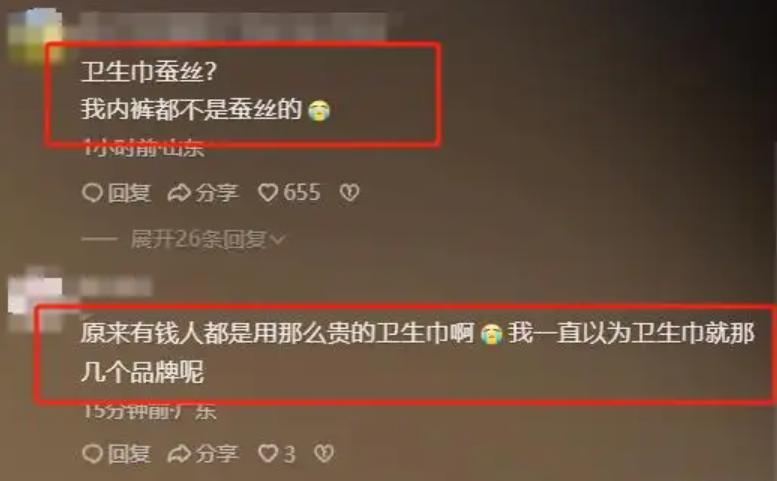777x481 pixels.
Task: Click the 分享 text on first comment
Action: (x=217, y=193)
